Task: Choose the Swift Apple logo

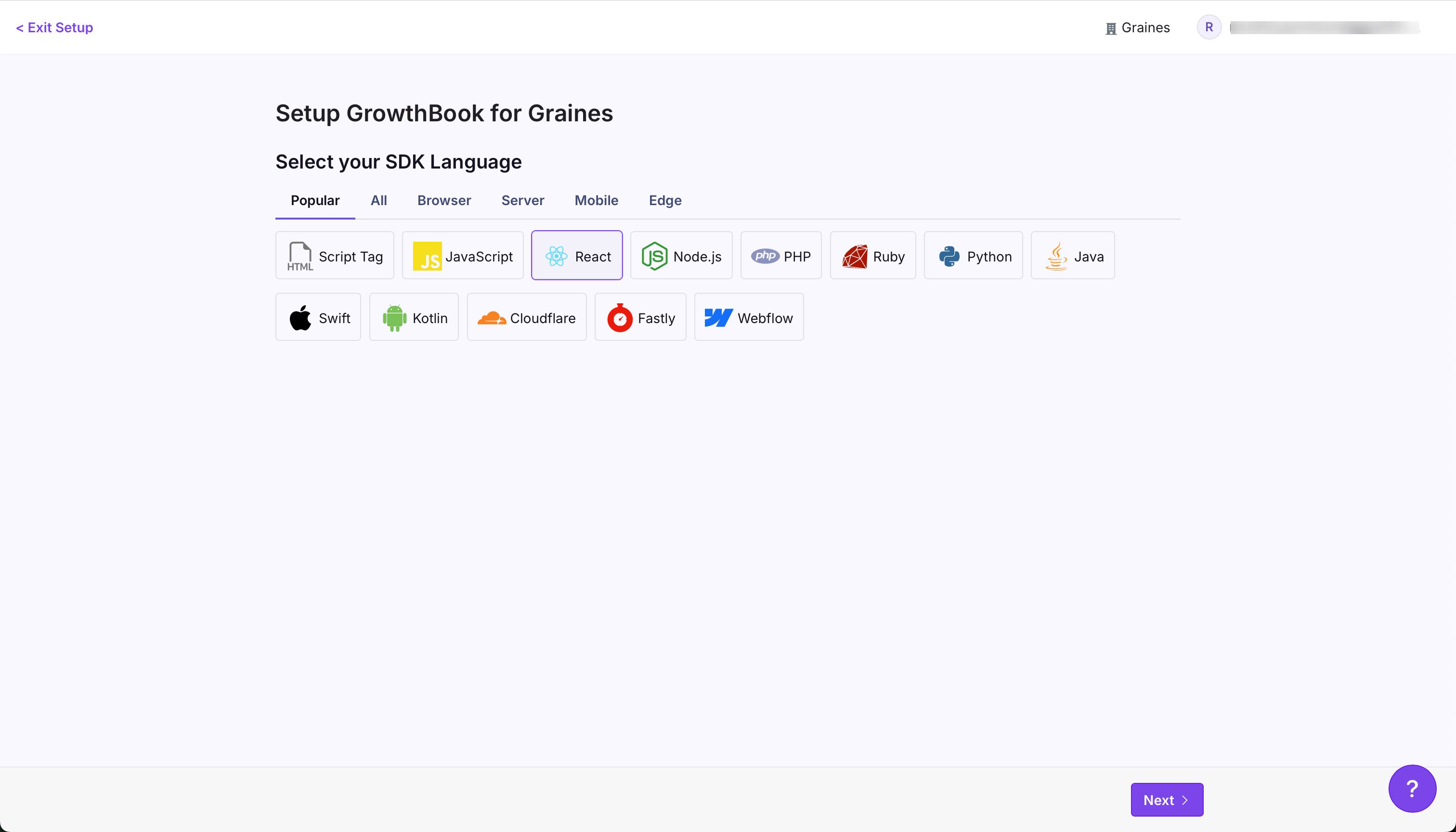Action: pos(300,318)
